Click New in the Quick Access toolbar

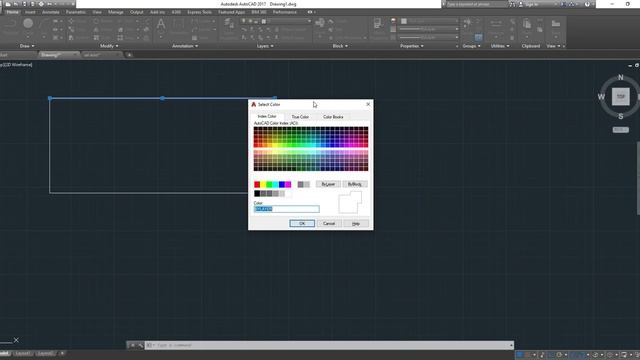pos(8,4)
